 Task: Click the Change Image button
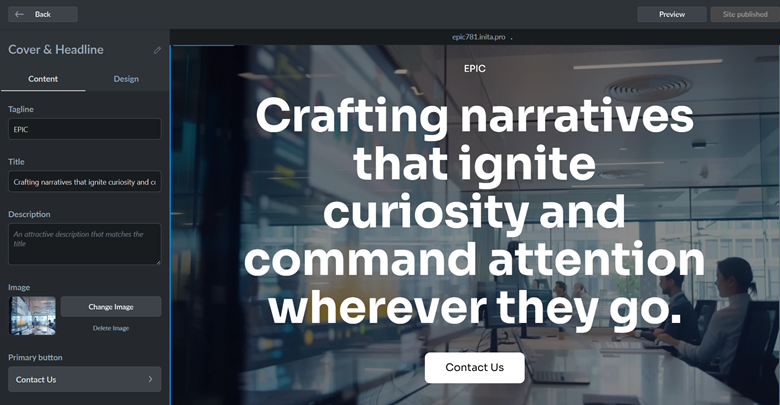pyautogui.click(x=111, y=306)
